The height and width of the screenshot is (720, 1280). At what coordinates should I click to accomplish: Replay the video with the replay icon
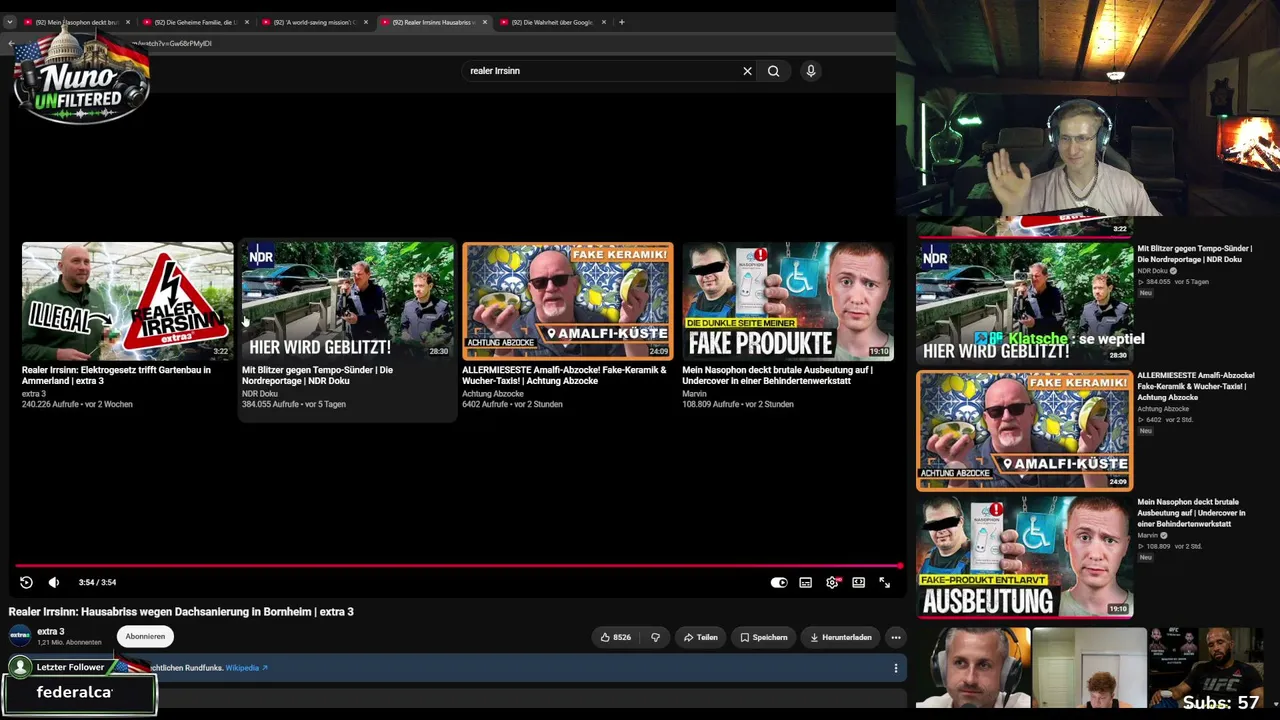pyautogui.click(x=26, y=582)
